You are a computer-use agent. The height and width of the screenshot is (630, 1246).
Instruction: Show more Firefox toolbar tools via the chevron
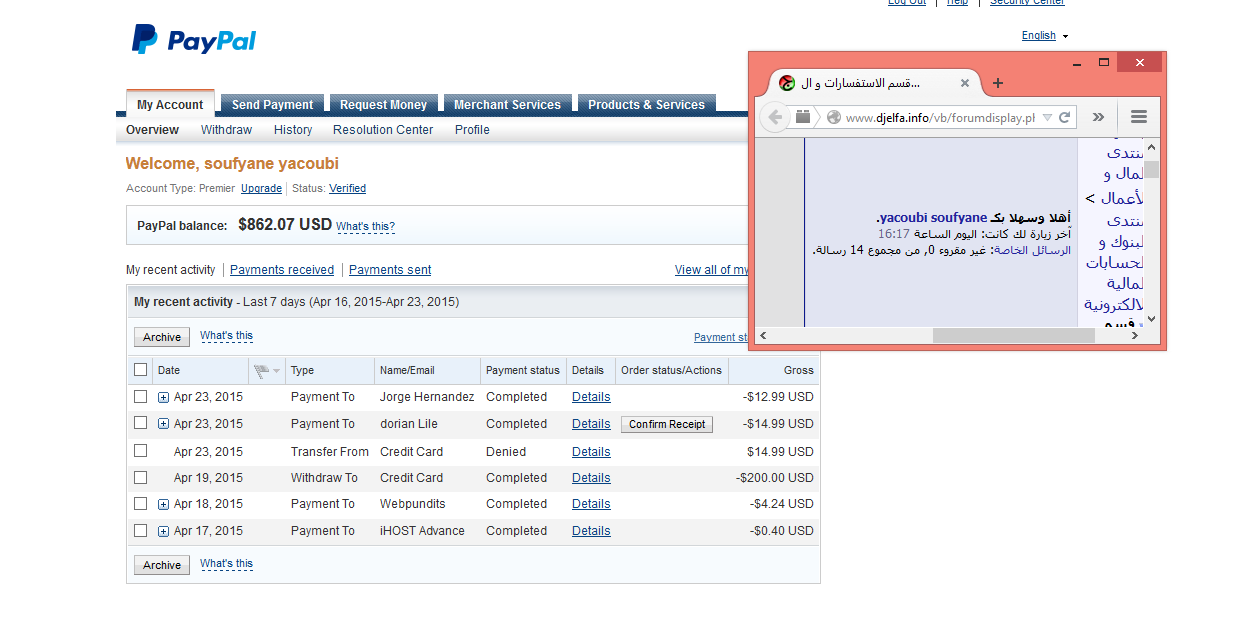[1098, 117]
